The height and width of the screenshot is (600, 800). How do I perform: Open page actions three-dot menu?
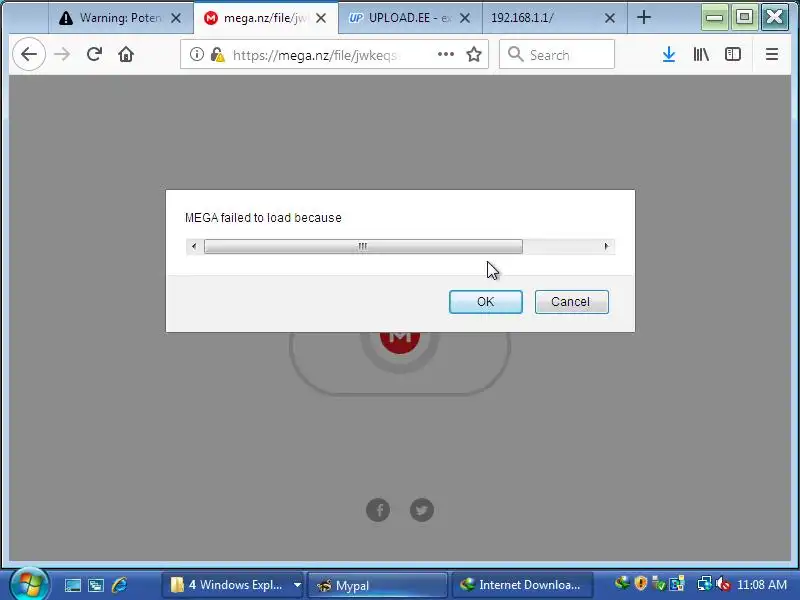445,54
